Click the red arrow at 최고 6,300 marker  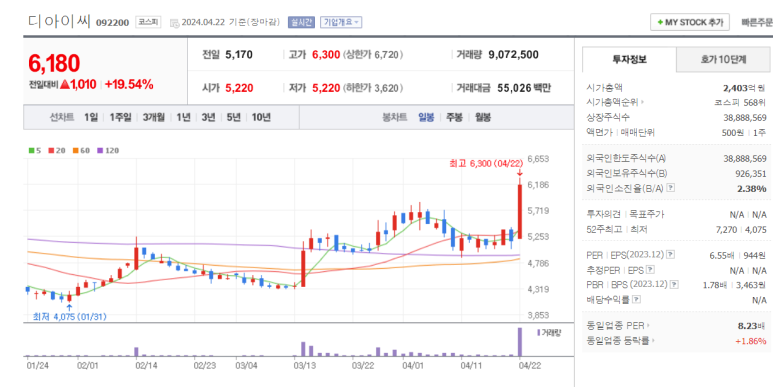click(520, 174)
